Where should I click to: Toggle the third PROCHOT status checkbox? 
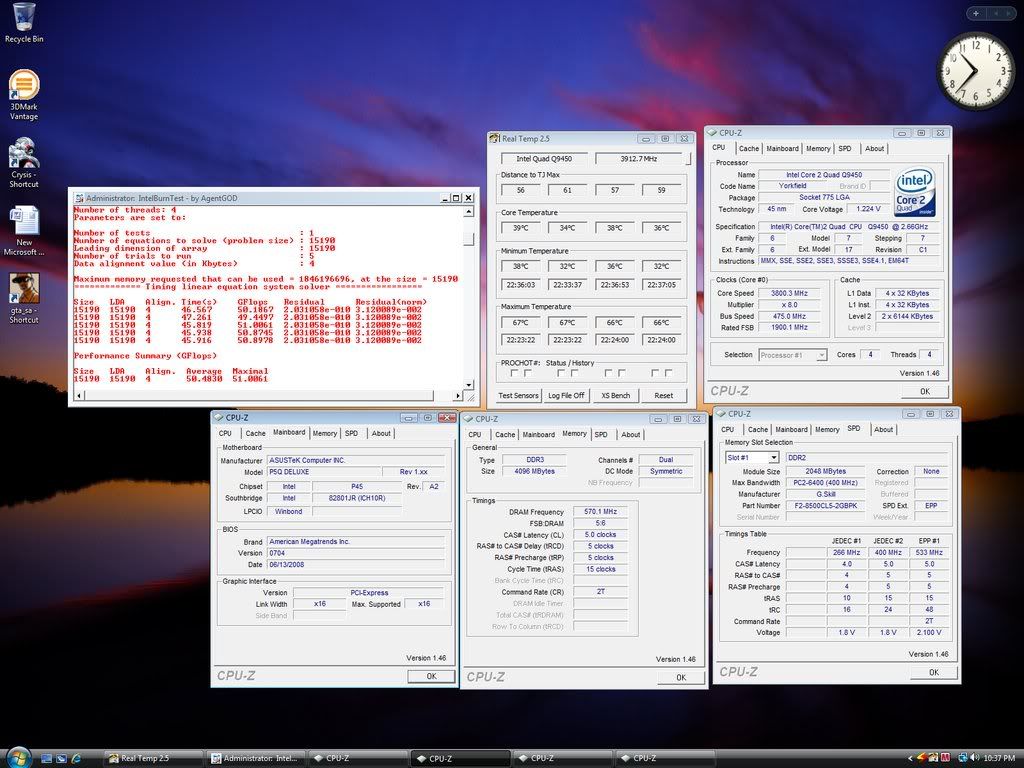(561, 373)
